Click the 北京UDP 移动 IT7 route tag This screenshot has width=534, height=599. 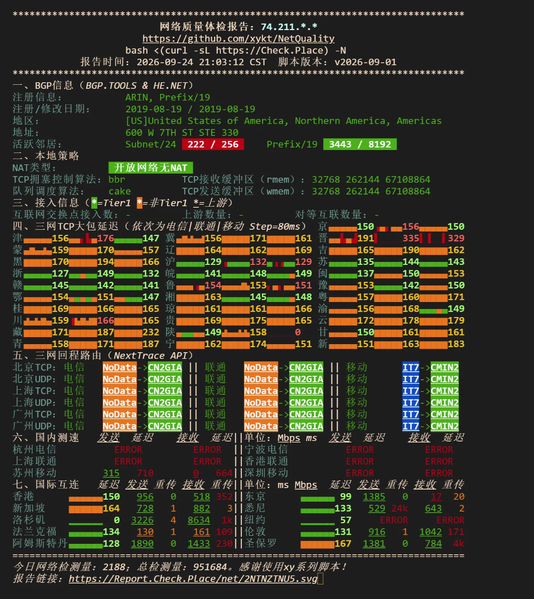coord(411,379)
